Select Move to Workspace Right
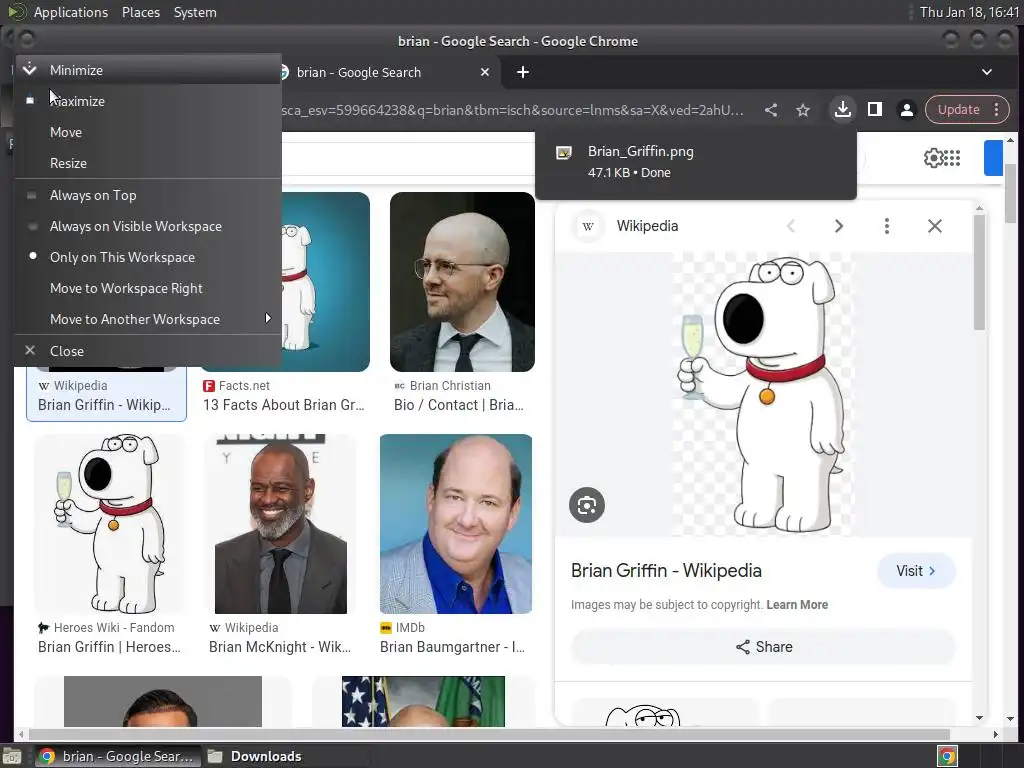1024x768 pixels. pos(148,288)
